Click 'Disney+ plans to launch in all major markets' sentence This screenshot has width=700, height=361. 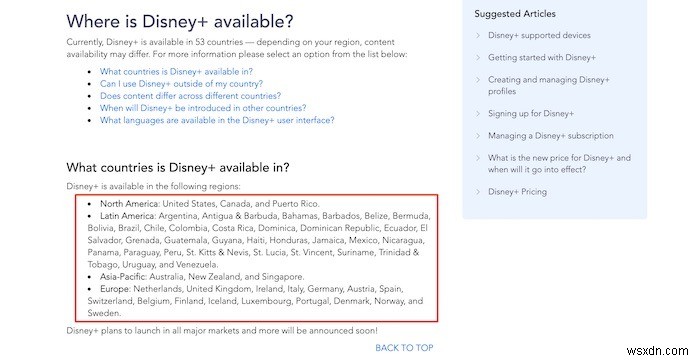pyautogui.click(x=222, y=331)
